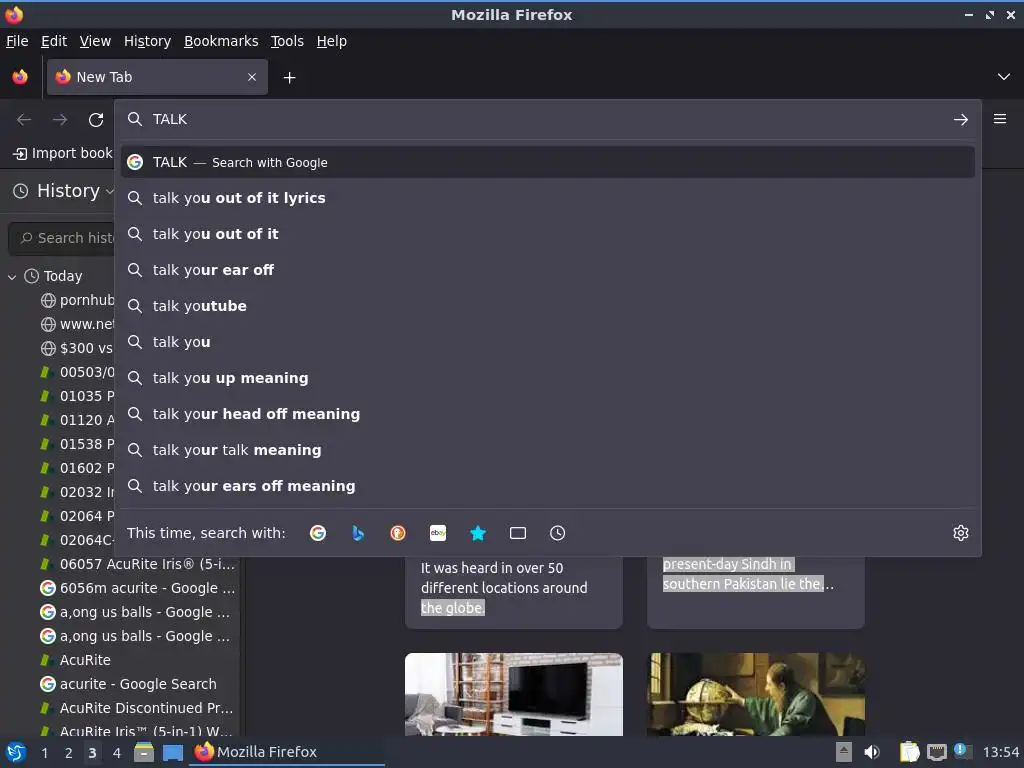Search this time with eBay icon

click(x=438, y=533)
